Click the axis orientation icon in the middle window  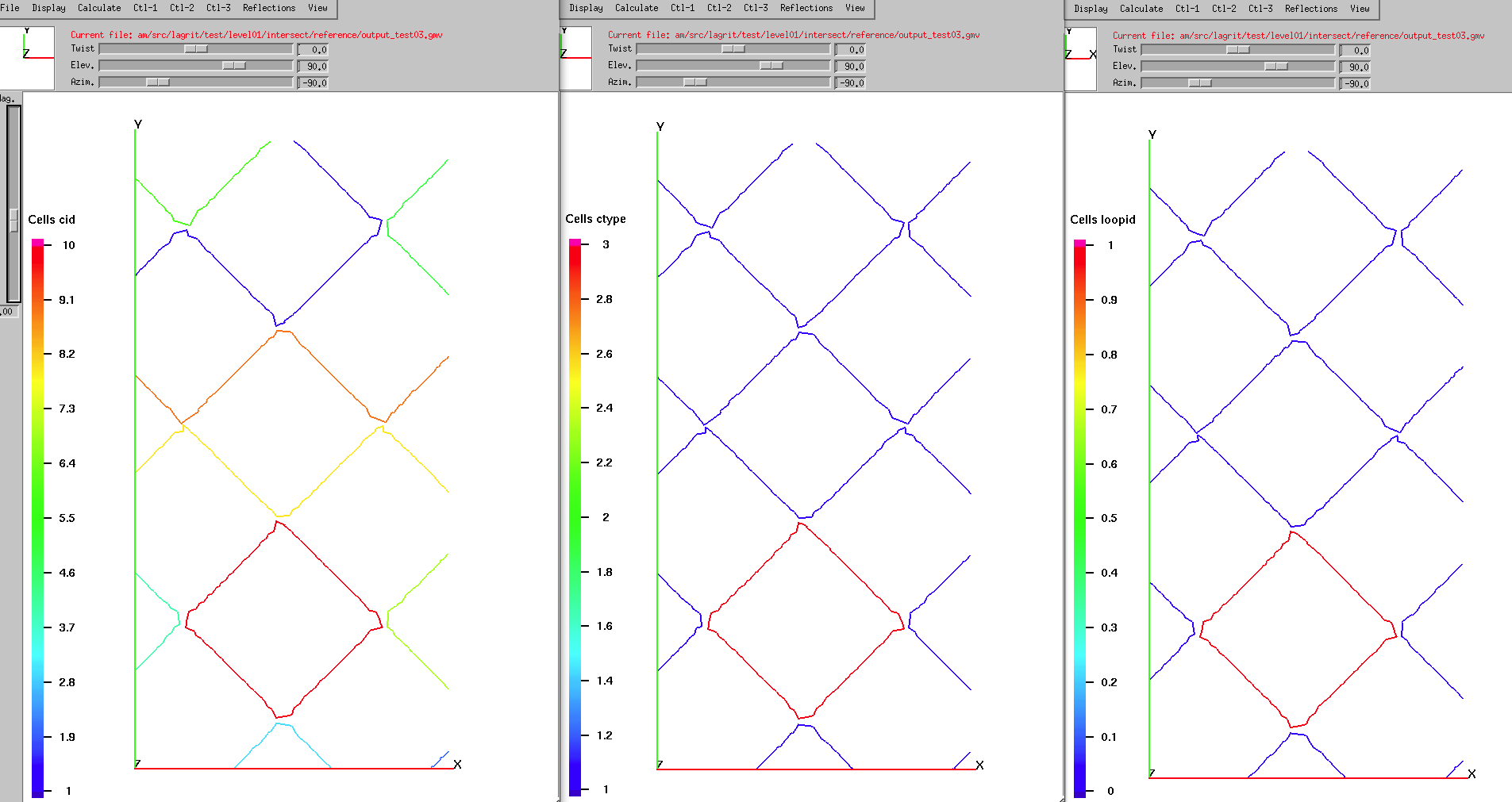pyautogui.click(x=576, y=57)
